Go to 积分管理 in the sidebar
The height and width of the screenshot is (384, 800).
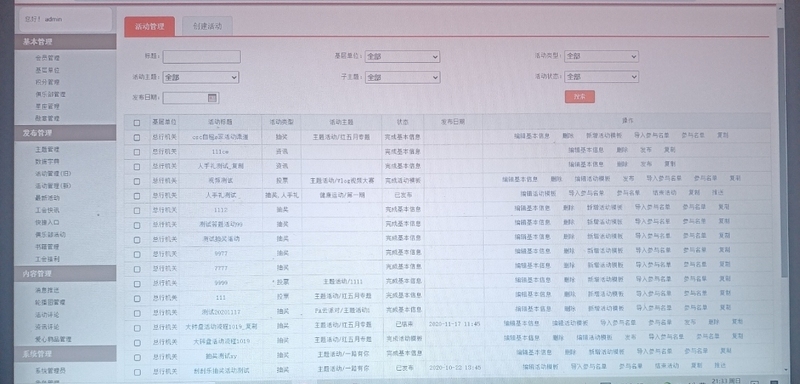47,82
